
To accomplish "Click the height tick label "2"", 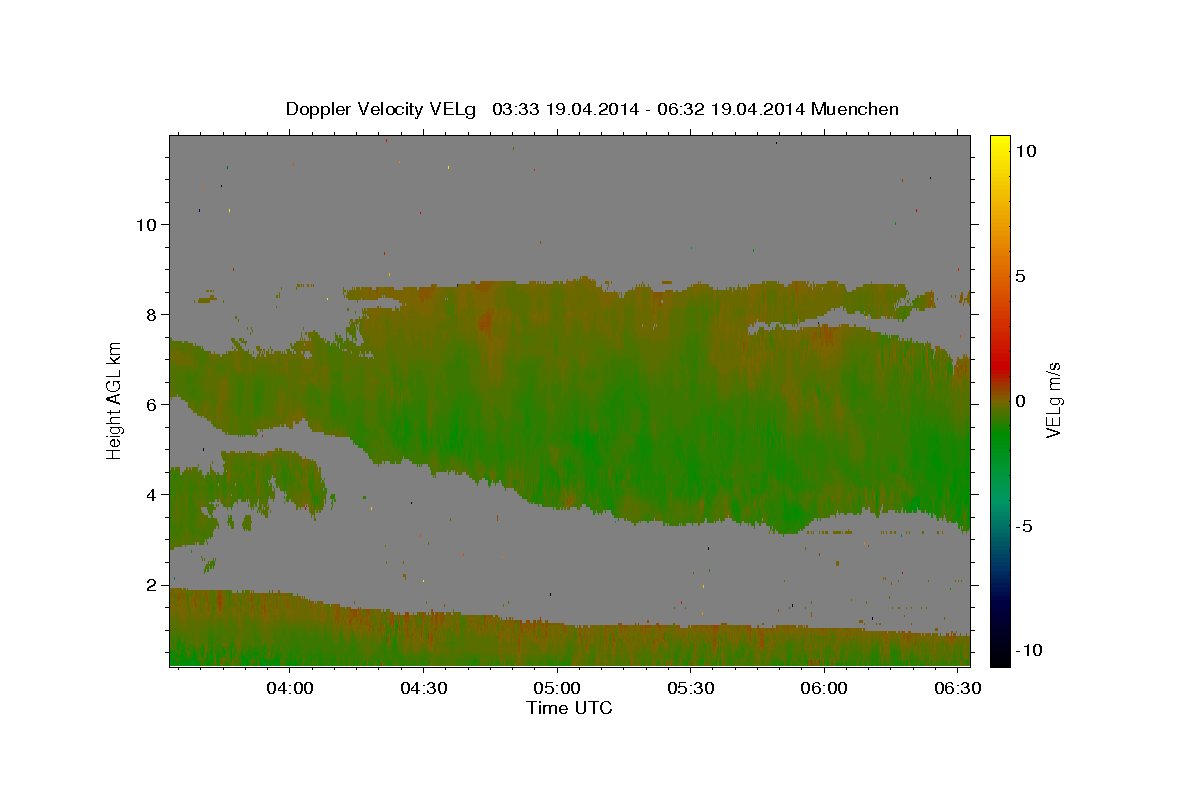I will tap(152, 584).
